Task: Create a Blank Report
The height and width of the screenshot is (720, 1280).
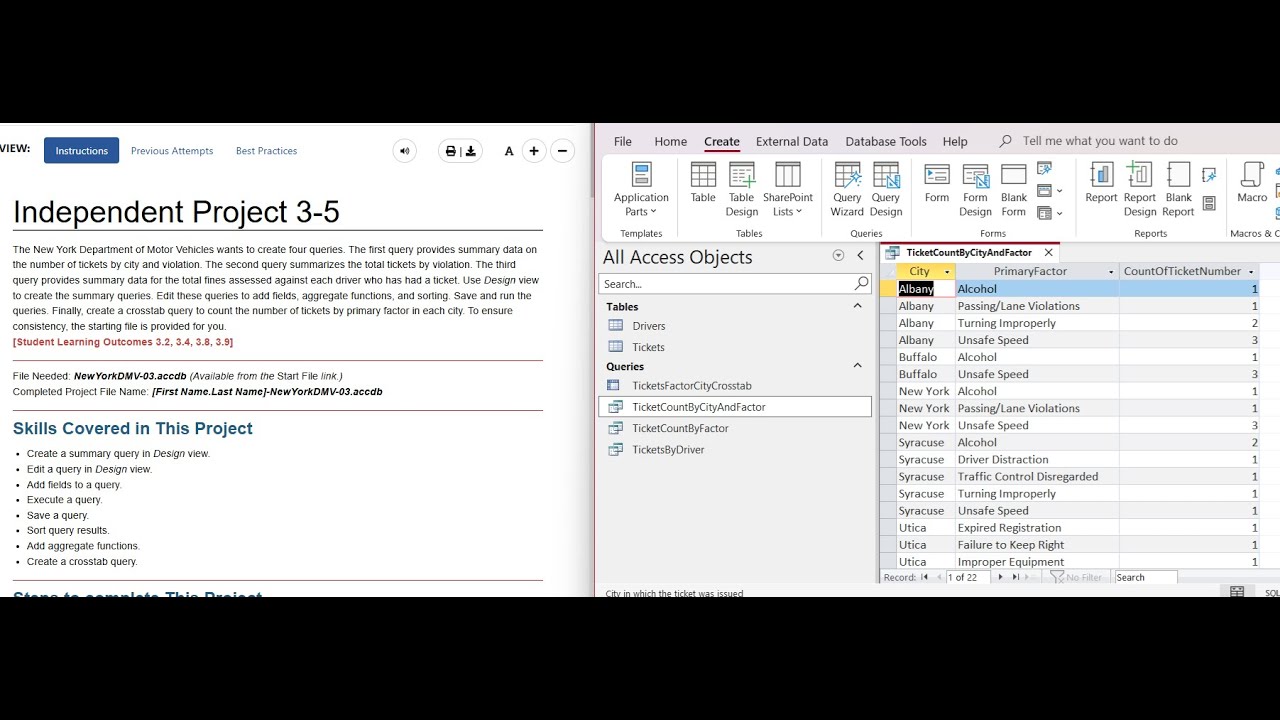Action: 1178,189
